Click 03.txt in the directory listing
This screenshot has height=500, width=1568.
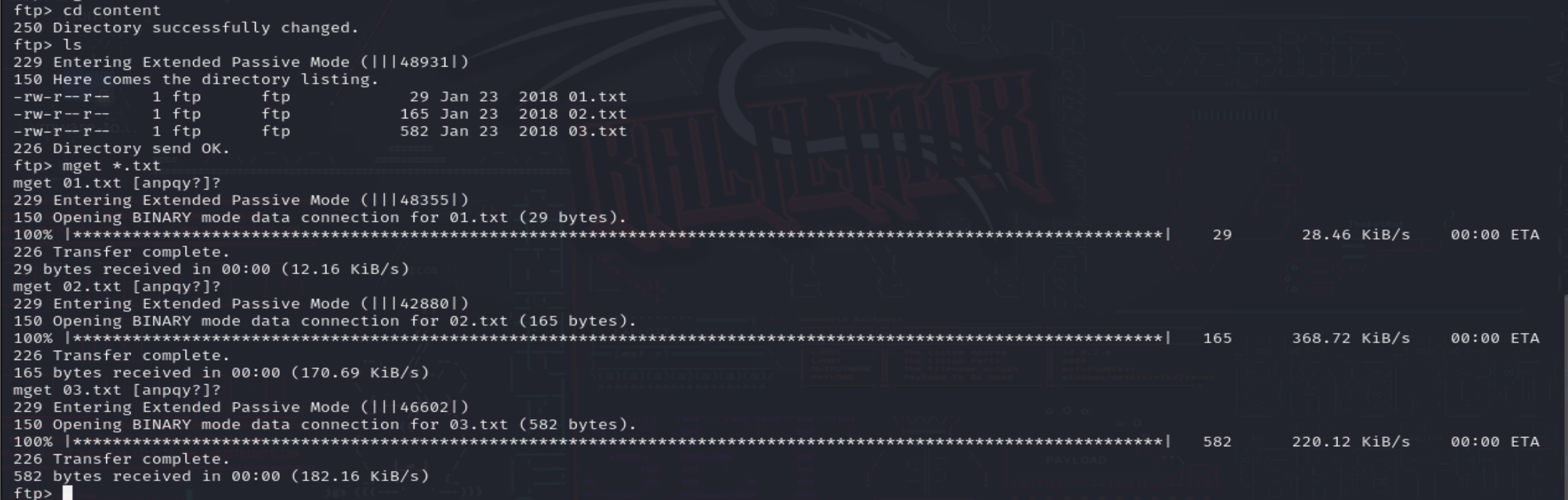(x=597, y=132)
